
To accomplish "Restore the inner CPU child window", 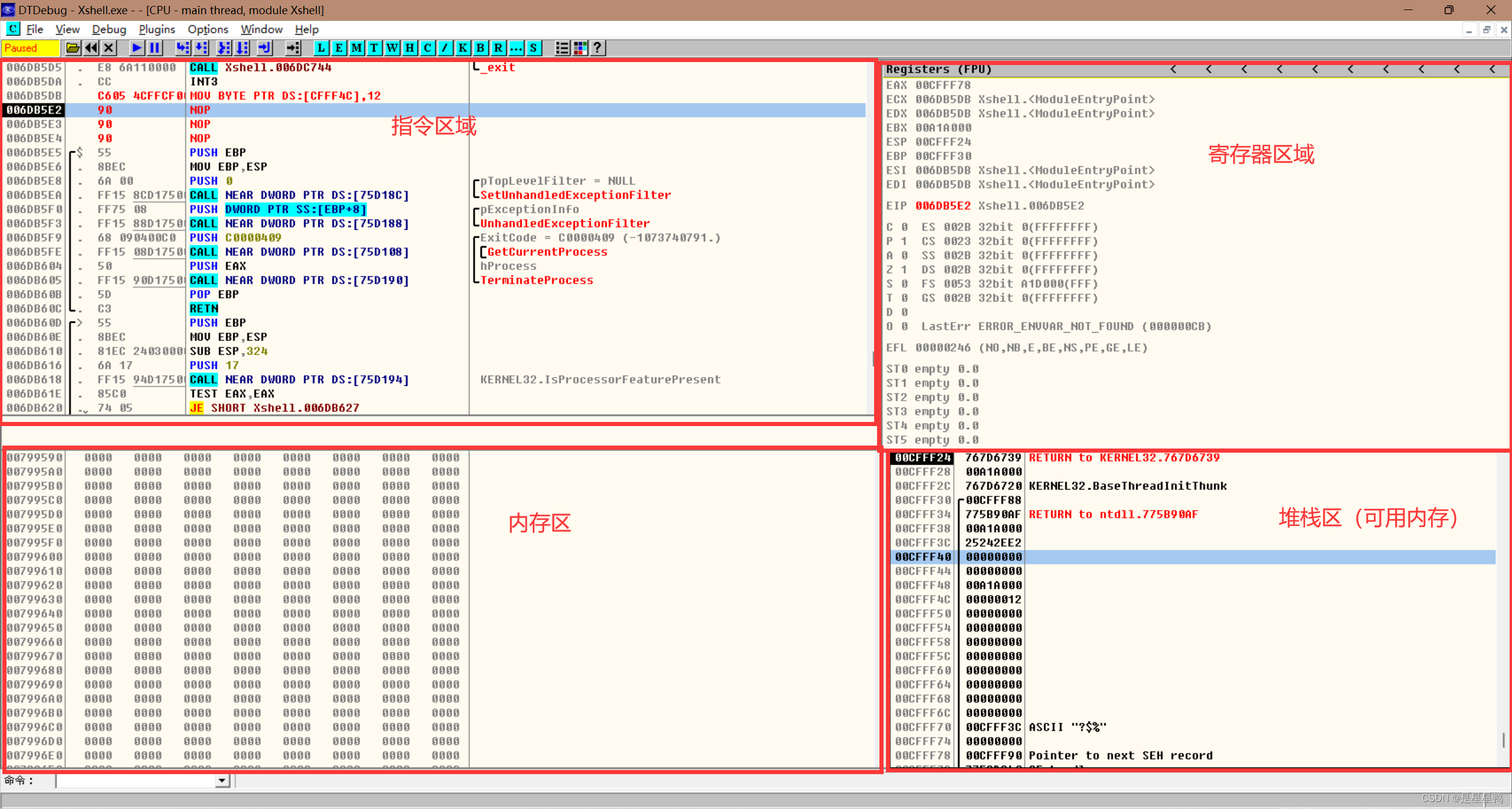I will click(1486, 30).
